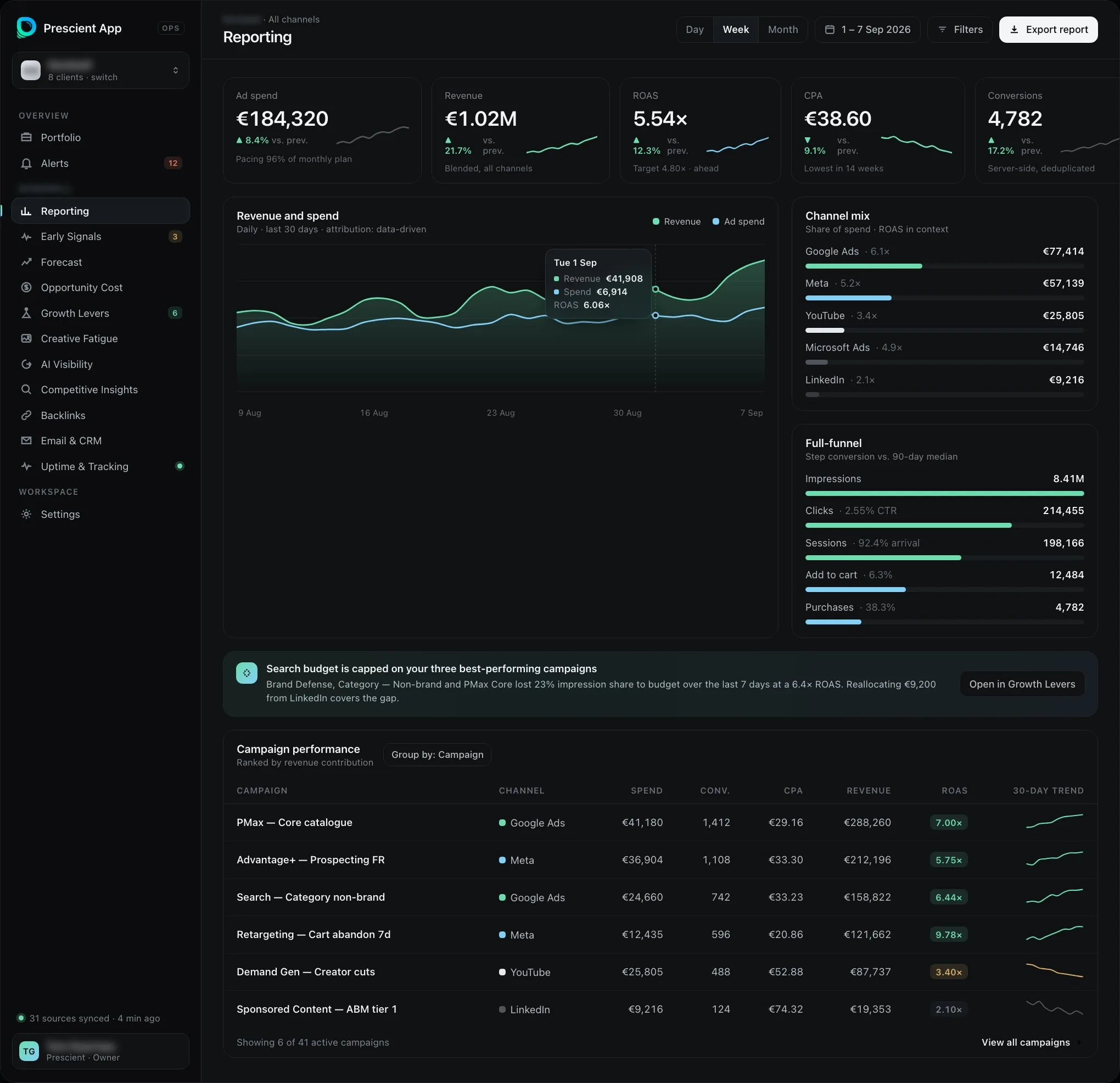Open Creative Fatigue image icon

pyautogui.click(x=26, y=338)
